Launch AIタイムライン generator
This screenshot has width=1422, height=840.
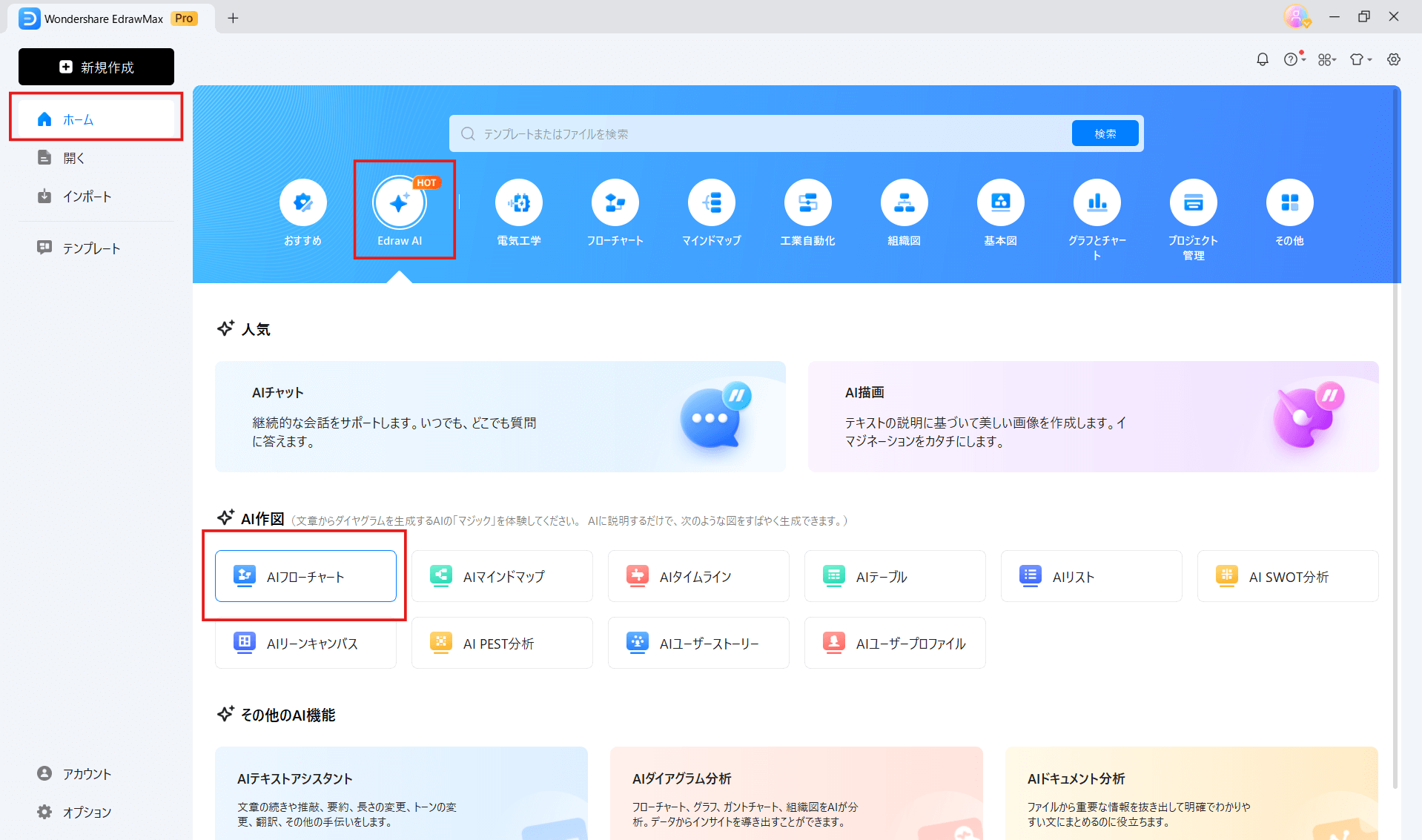tap(698, 576)
